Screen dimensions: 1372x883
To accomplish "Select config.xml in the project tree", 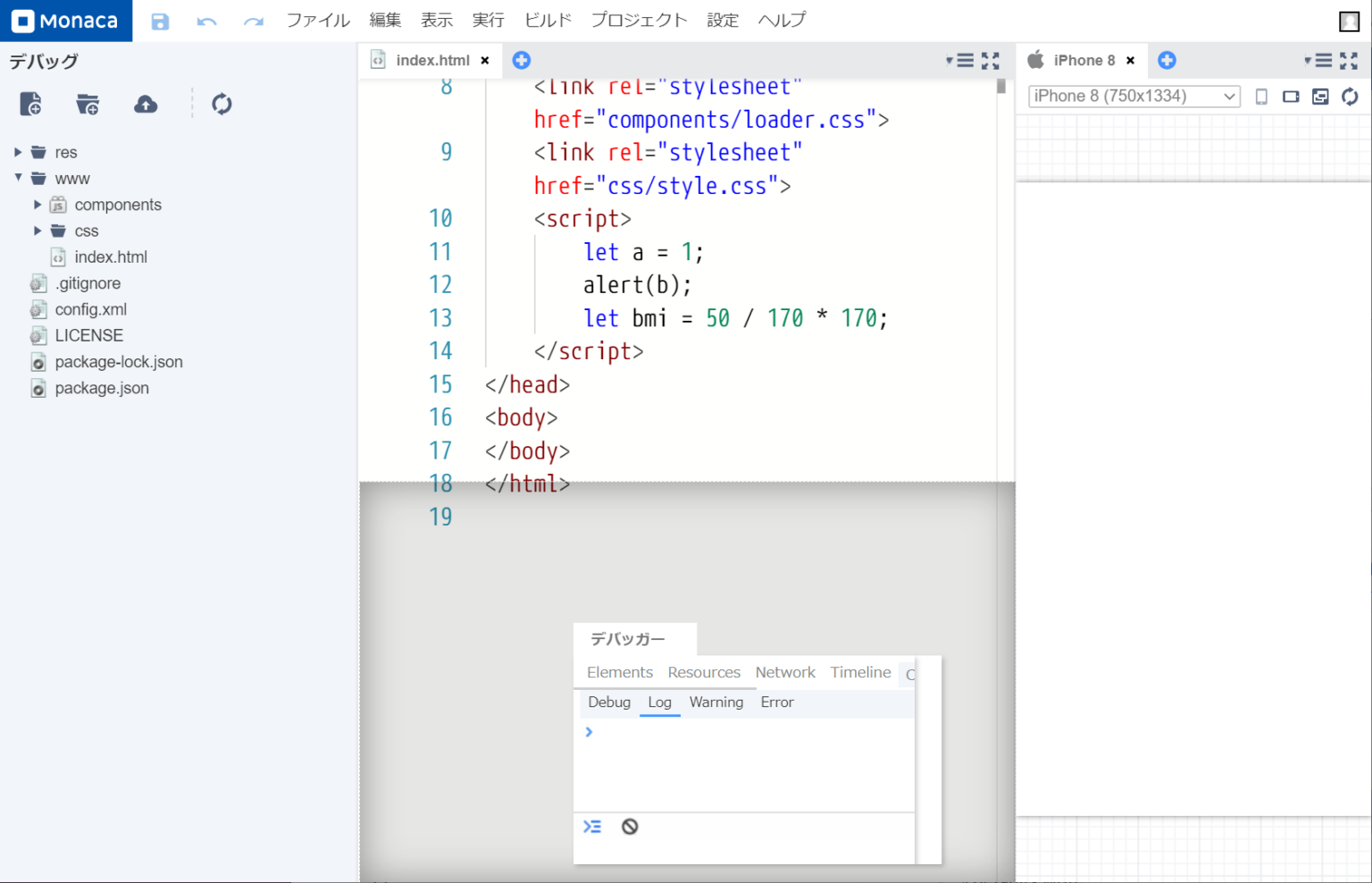I will click(89, 309).
